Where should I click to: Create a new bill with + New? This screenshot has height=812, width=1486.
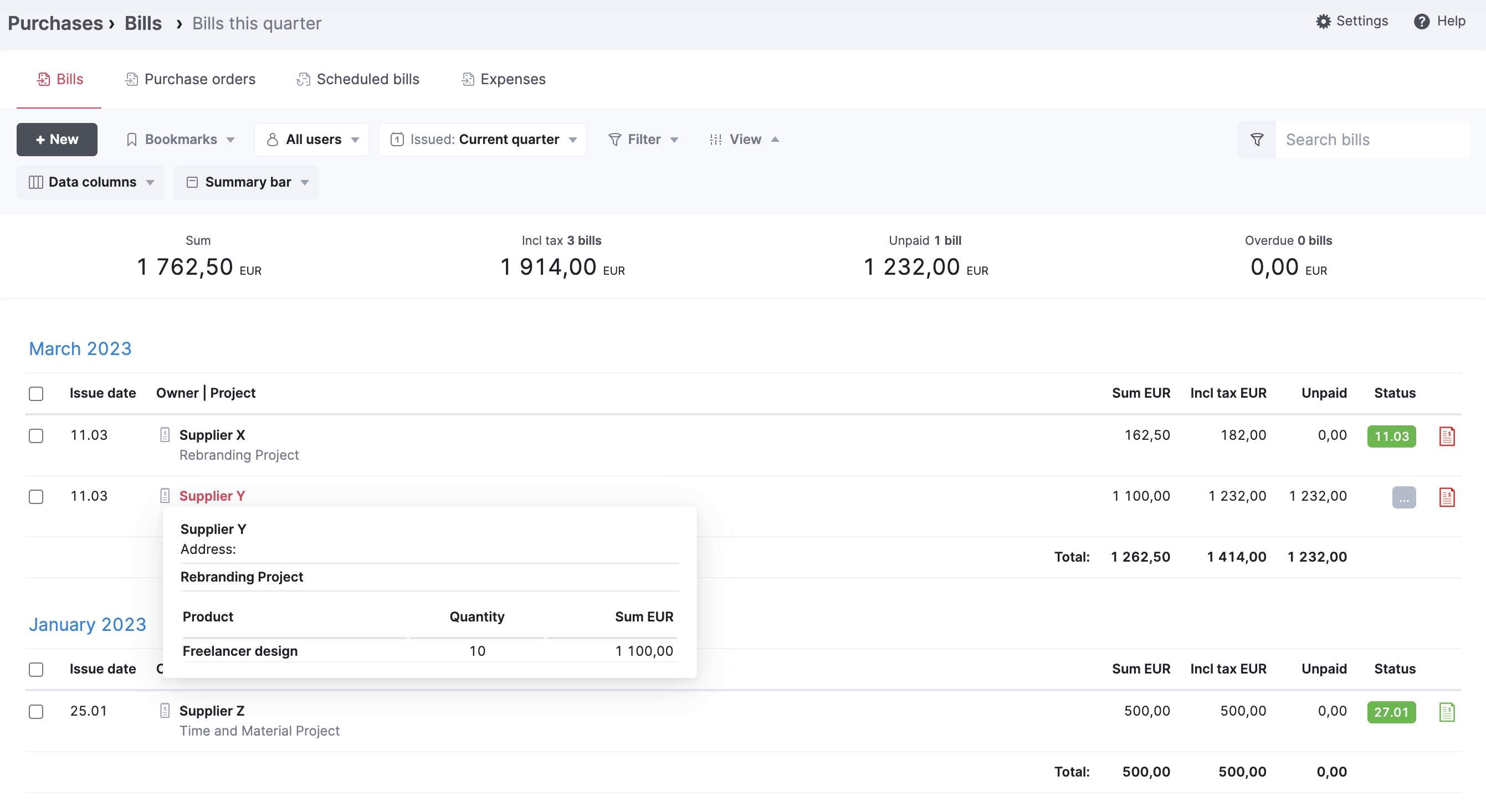(57, 140)
